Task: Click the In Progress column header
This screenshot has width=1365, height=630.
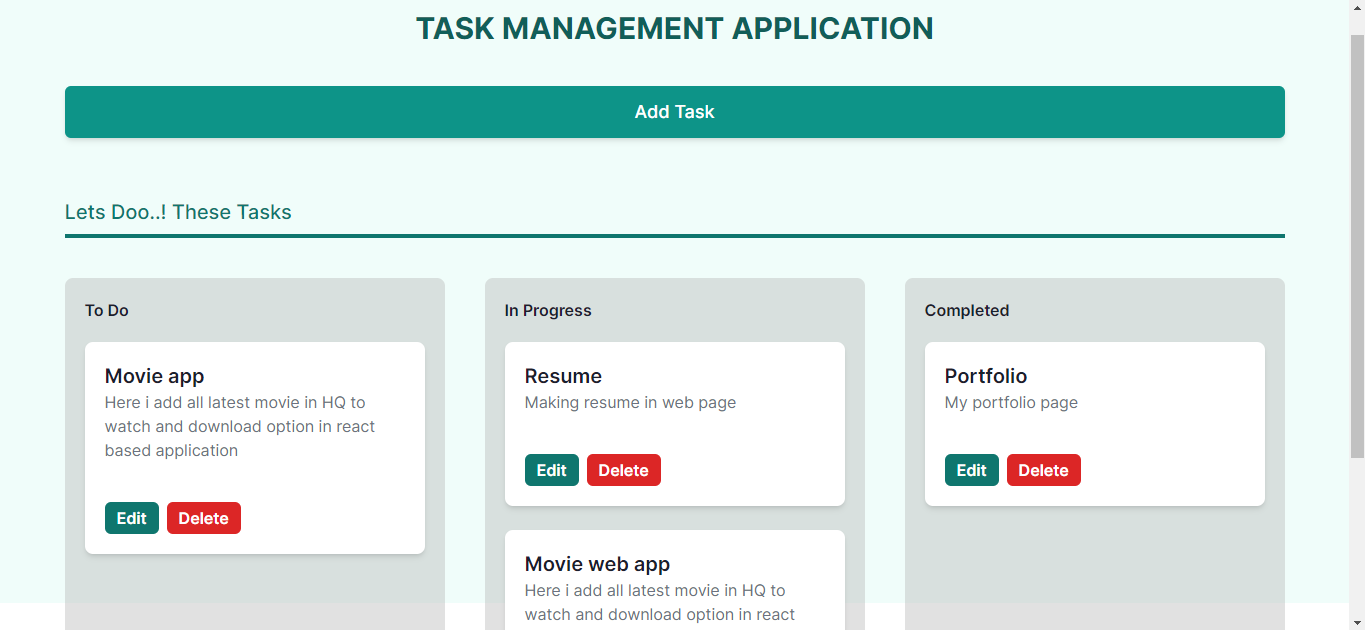Action: pyautogui.click(x=548, y=310)
